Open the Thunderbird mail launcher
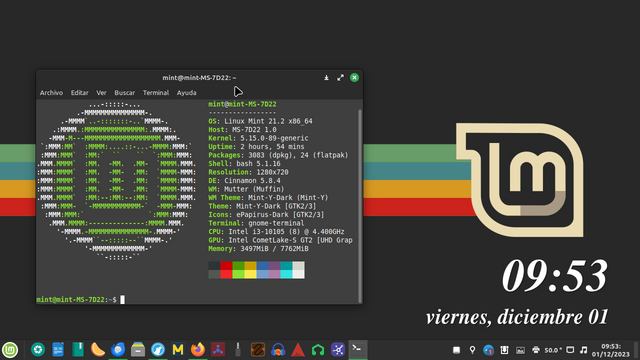This screenshot has height=360, width=640. 118,350
